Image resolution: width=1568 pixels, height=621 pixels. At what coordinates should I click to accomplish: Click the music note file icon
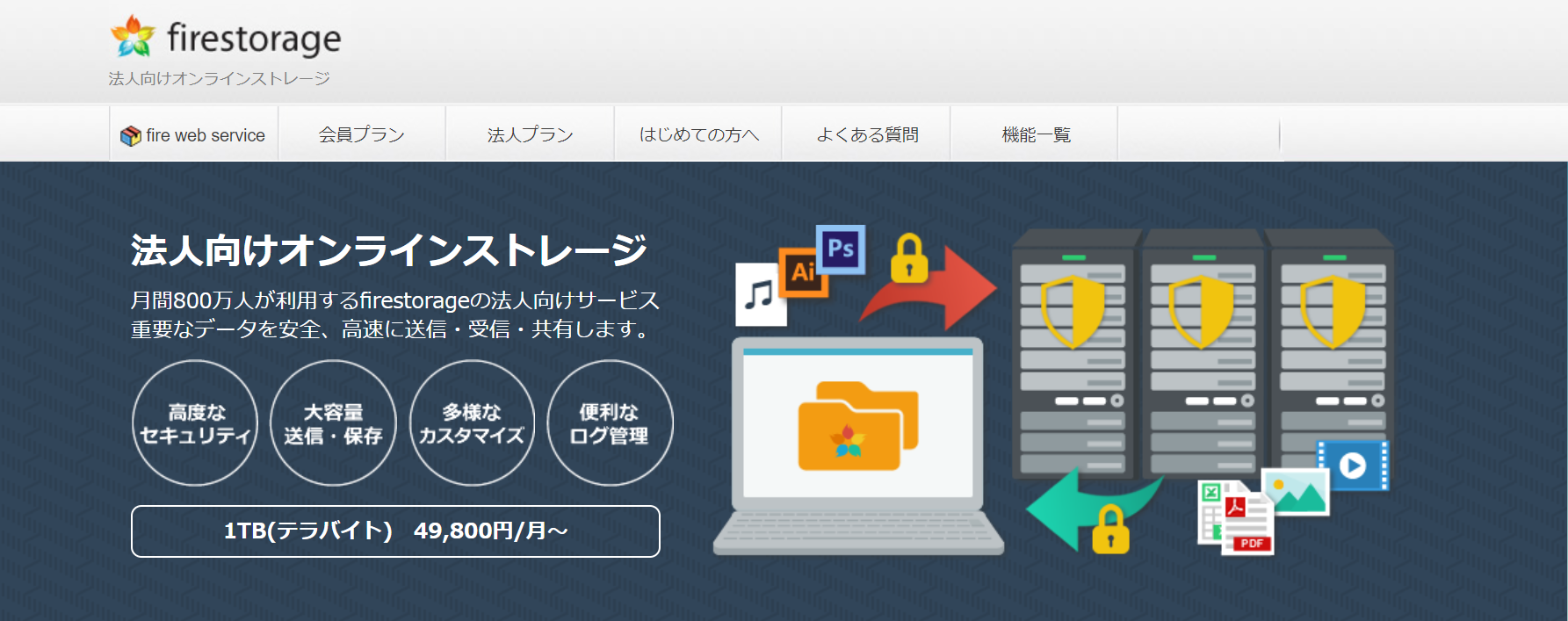pyautogui.click(x=760, y=295)
